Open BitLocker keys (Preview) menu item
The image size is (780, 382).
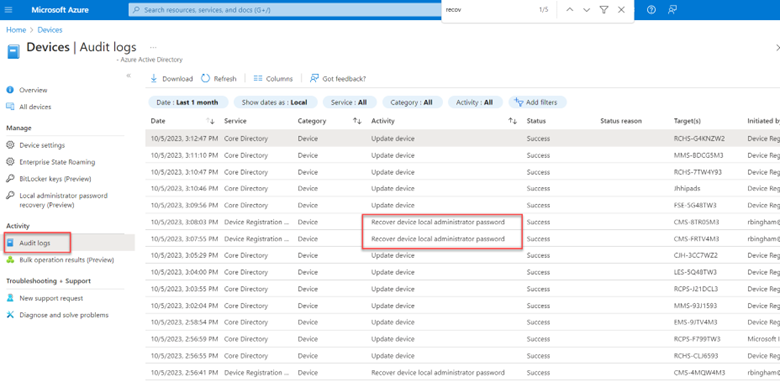tap(55, 179)
